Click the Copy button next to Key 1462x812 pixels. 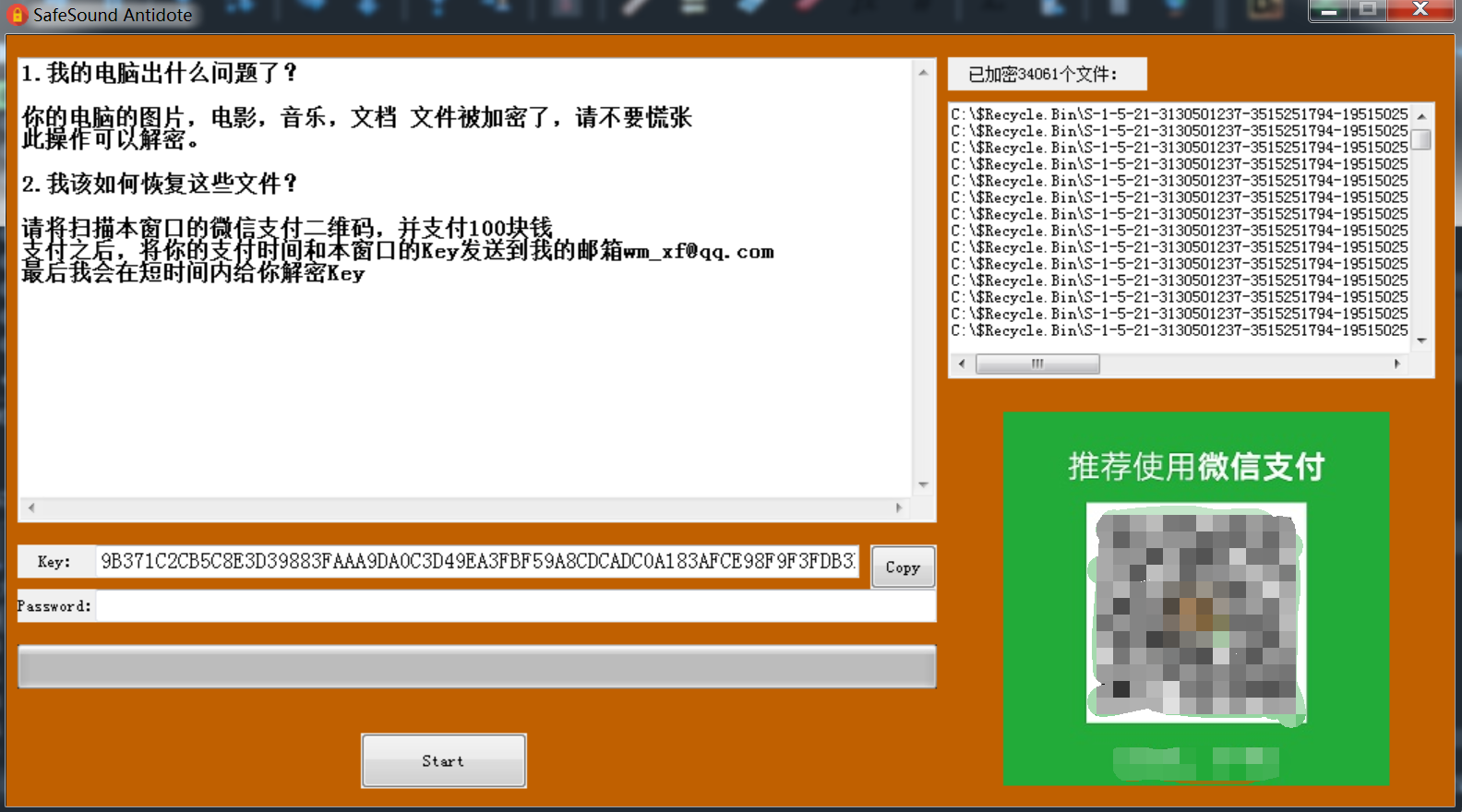coord(903,567)
